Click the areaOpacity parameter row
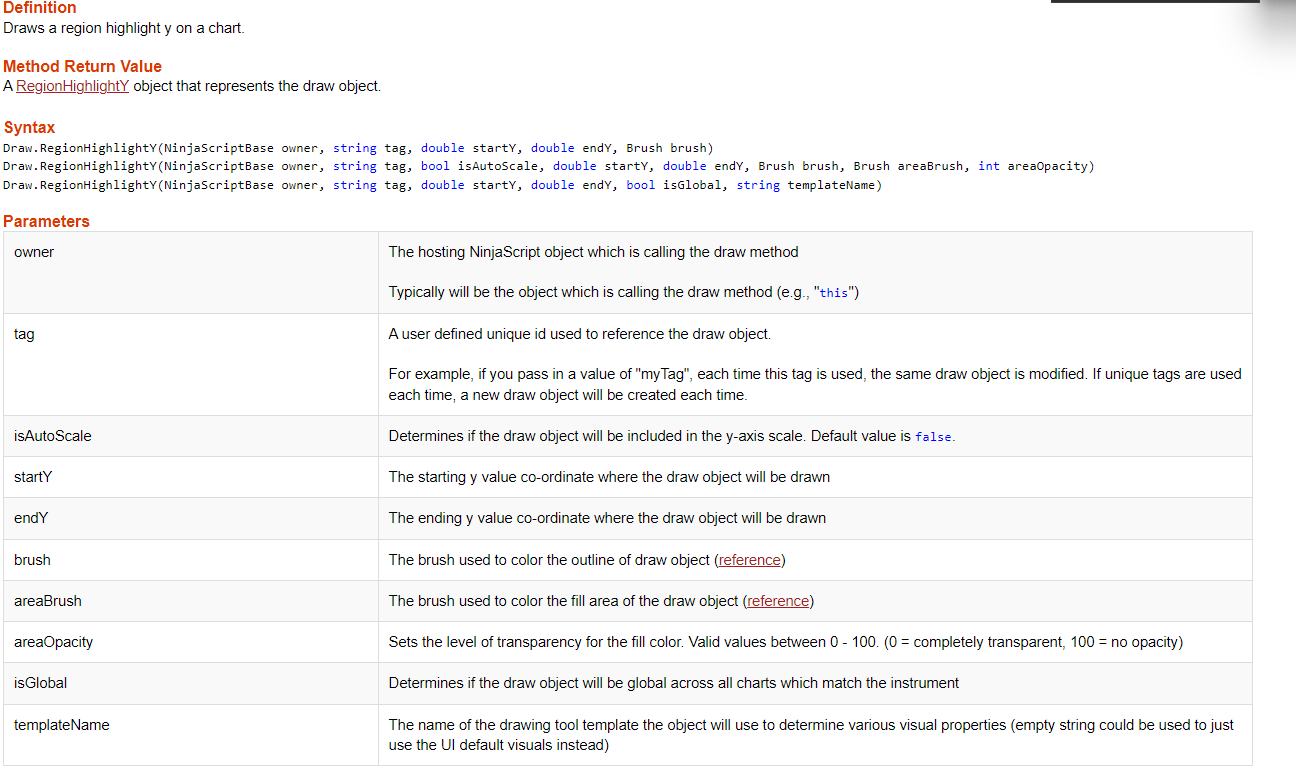This screenshot has width=1296, height=772. [x=52, y=641]
